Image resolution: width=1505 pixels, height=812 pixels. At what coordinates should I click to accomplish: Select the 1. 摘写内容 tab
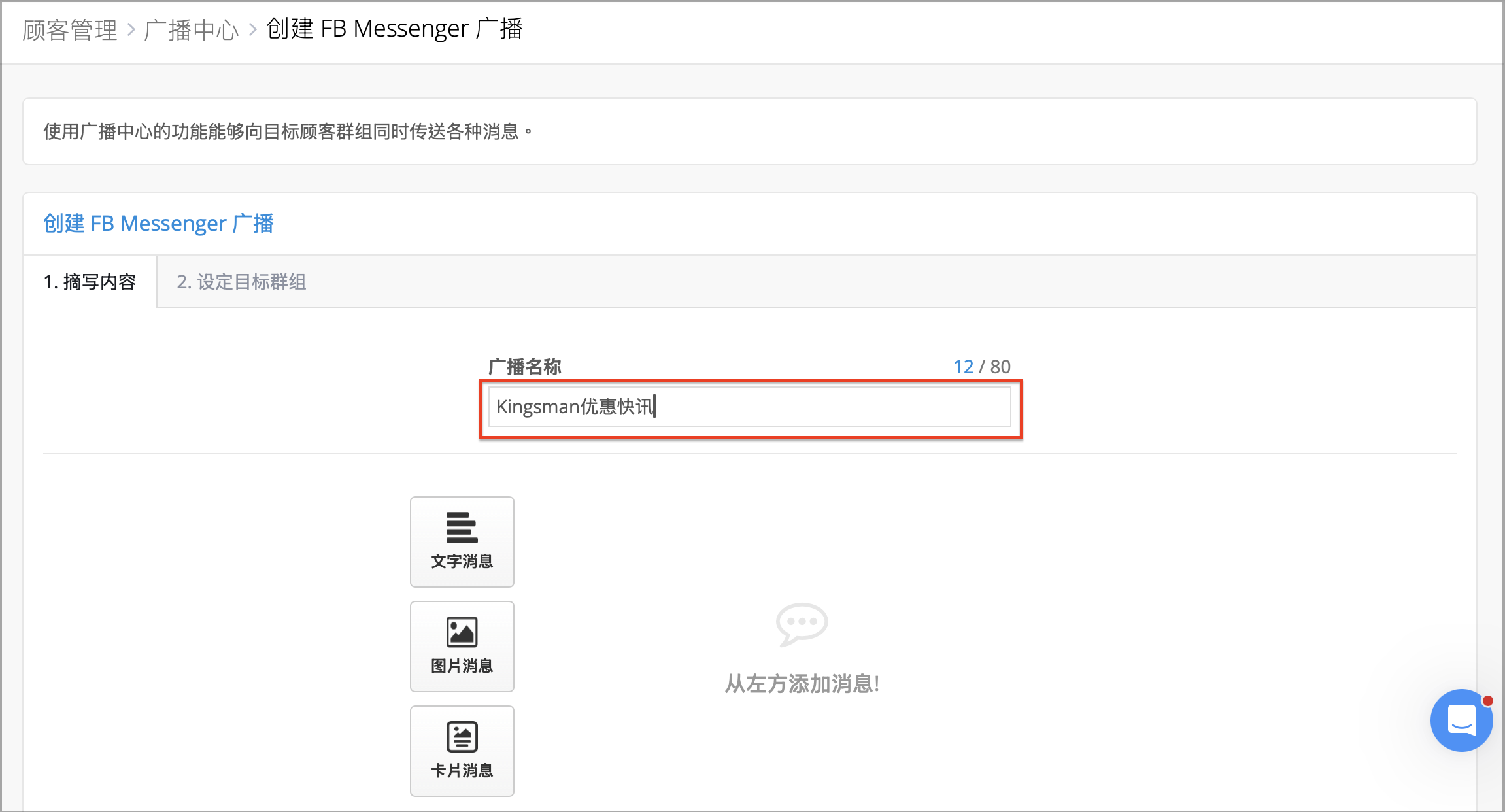[90, 282]
